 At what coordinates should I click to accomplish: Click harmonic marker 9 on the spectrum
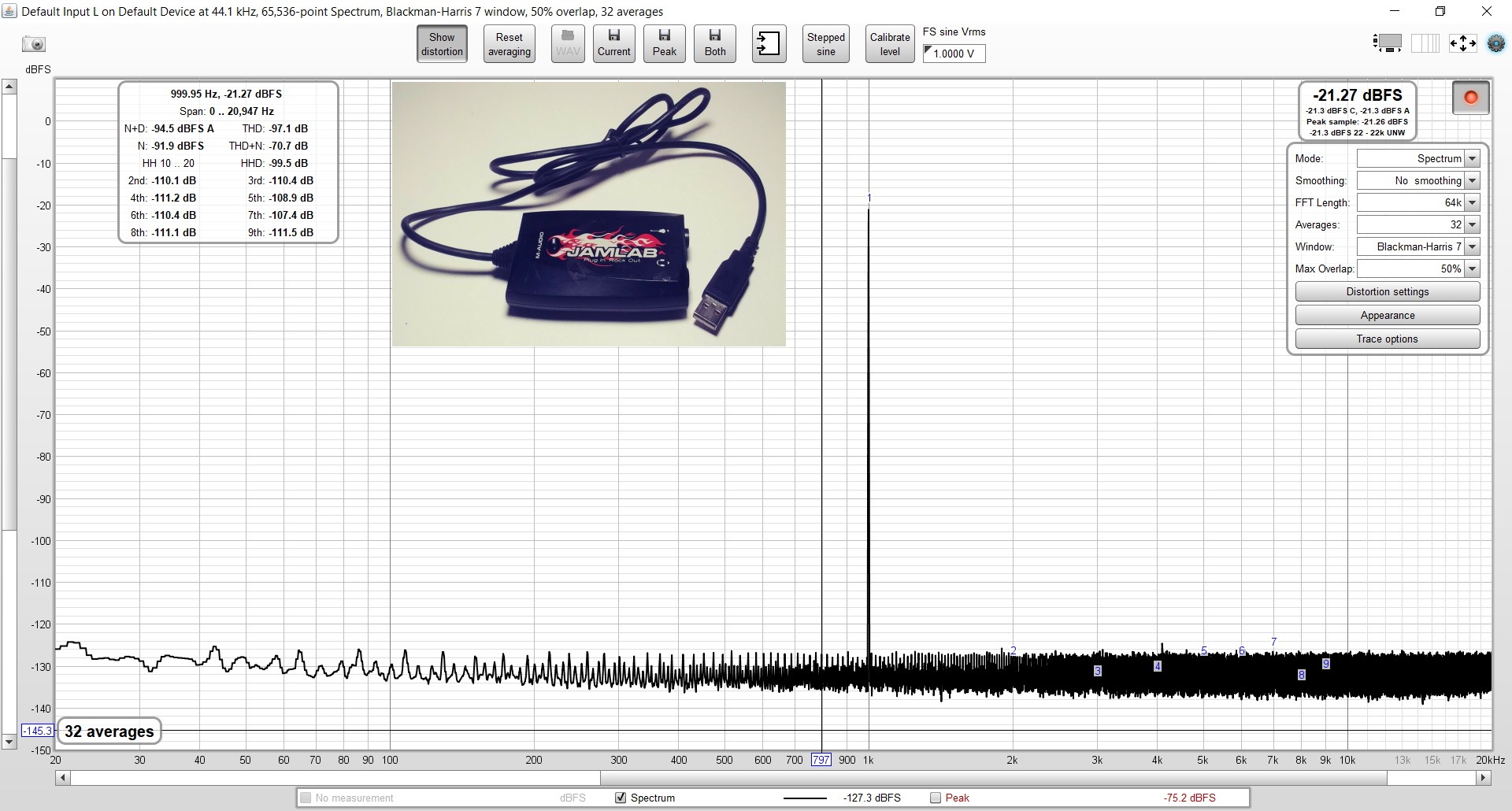click(1325, 664)
